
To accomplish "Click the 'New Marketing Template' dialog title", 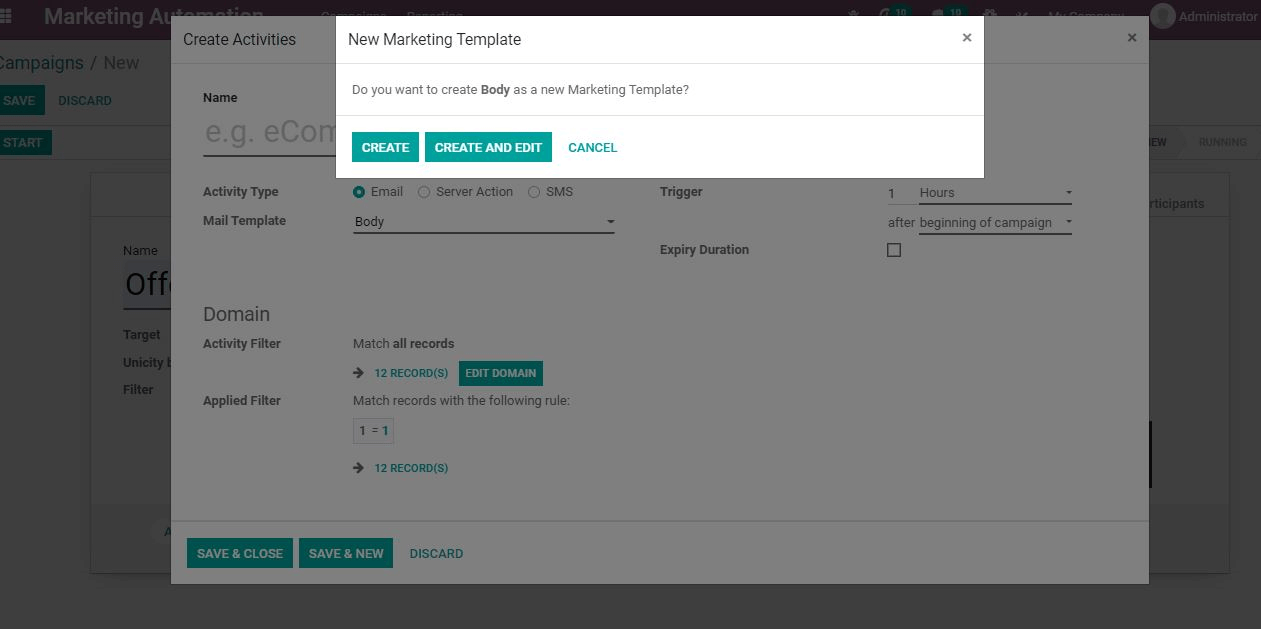I will coord(434,39).
